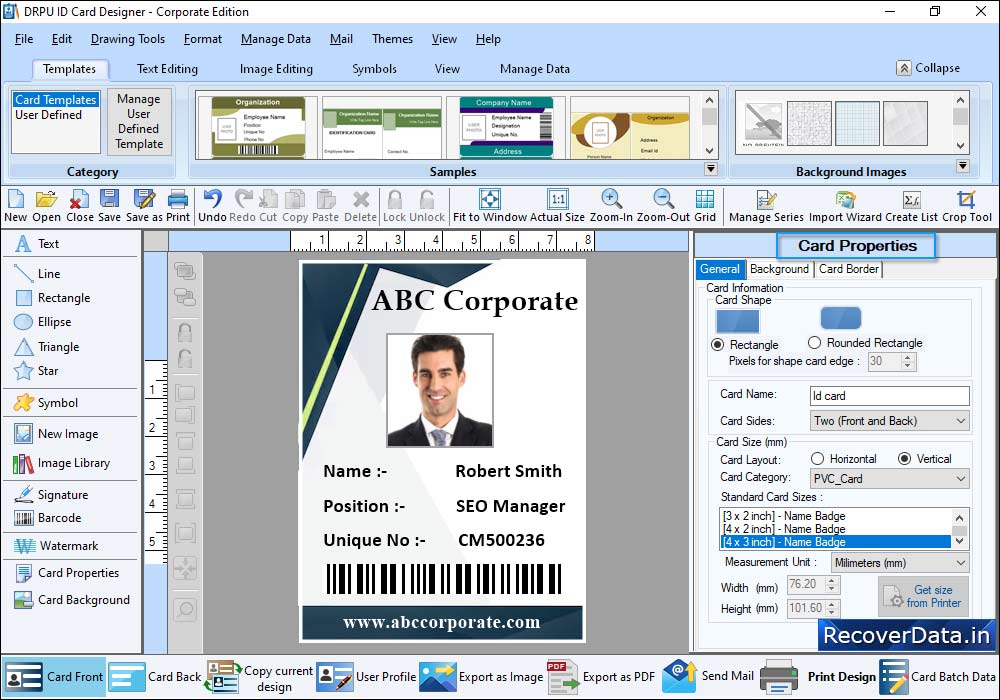Select Rectangle card shape radio
This screenshot has width=1000, height=700.
(718, 344)
